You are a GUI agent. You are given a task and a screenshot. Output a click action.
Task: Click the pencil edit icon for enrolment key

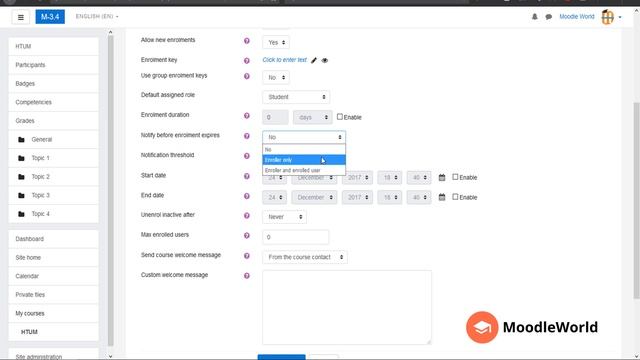314,60
